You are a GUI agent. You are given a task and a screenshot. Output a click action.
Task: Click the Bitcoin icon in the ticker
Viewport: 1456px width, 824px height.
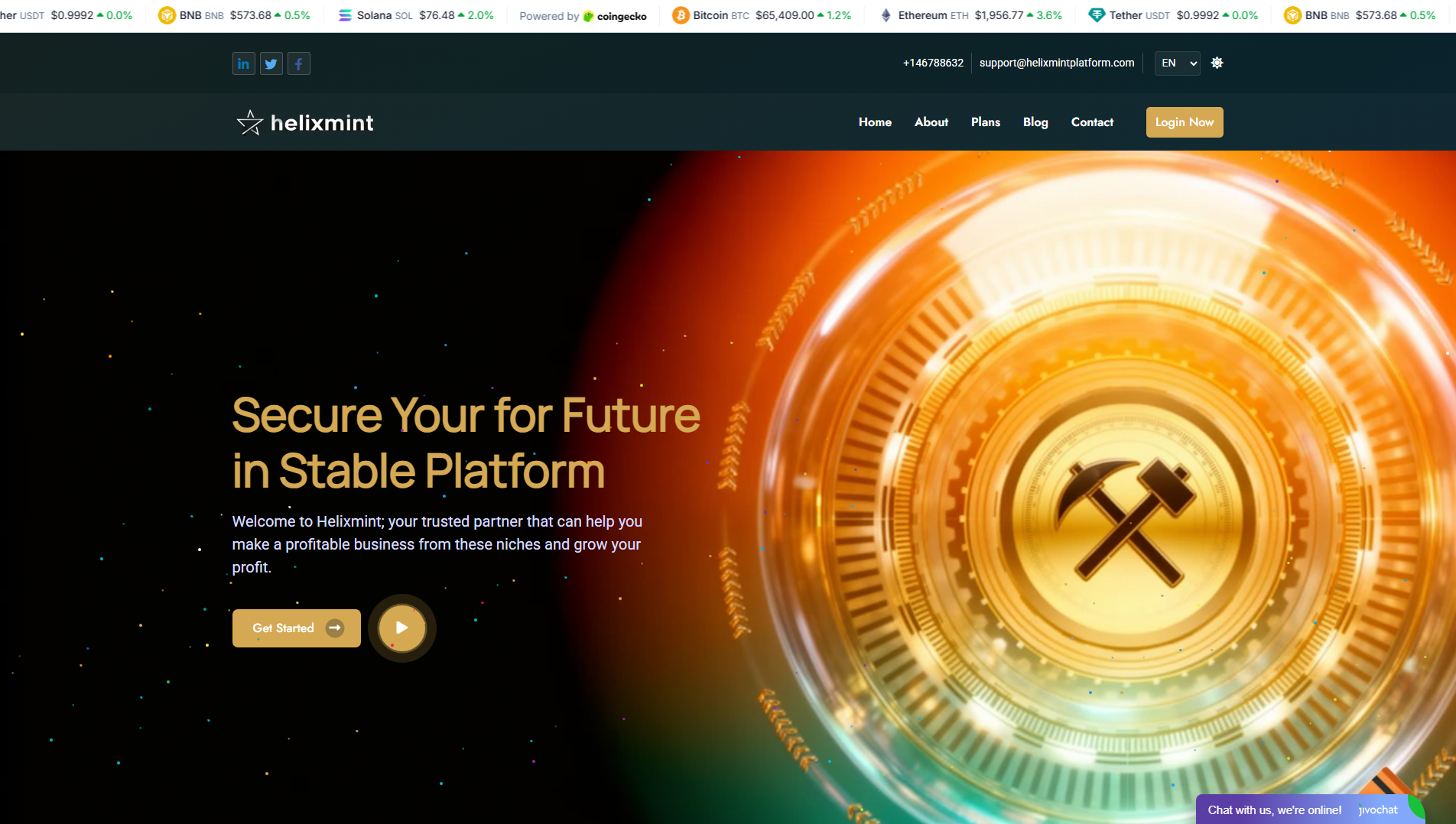click(x=681, y=15)
